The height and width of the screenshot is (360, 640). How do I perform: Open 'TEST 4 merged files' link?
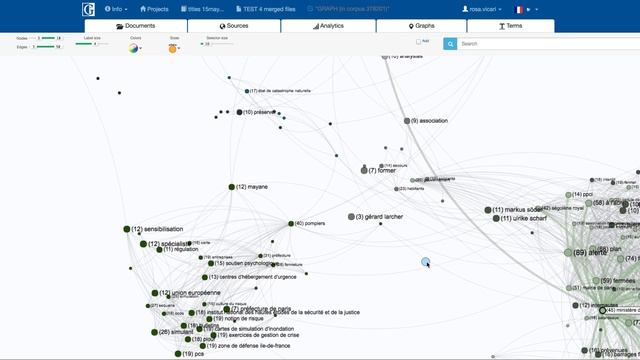point(266,9)
